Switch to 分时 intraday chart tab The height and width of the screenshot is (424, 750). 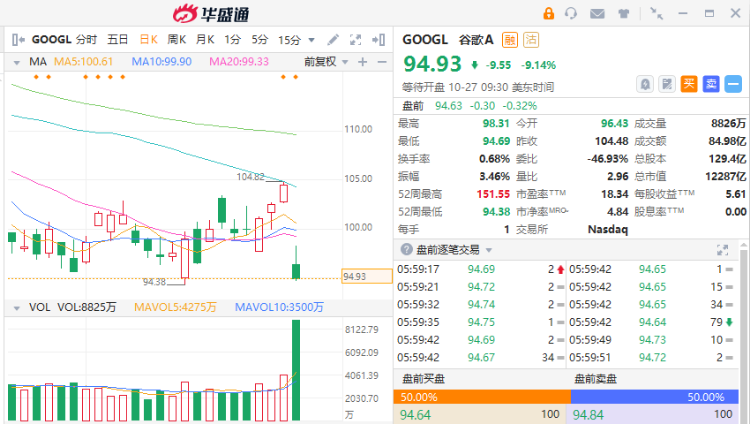(86, 40)
